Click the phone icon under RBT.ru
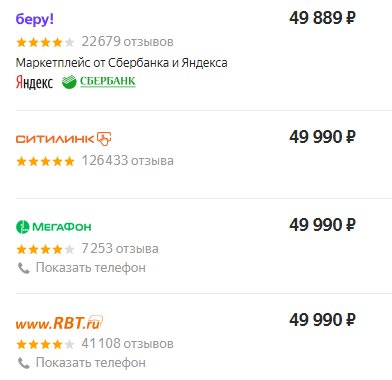Image resolution: width=392 pixels, height=380 pixels. tap(24, 363)
